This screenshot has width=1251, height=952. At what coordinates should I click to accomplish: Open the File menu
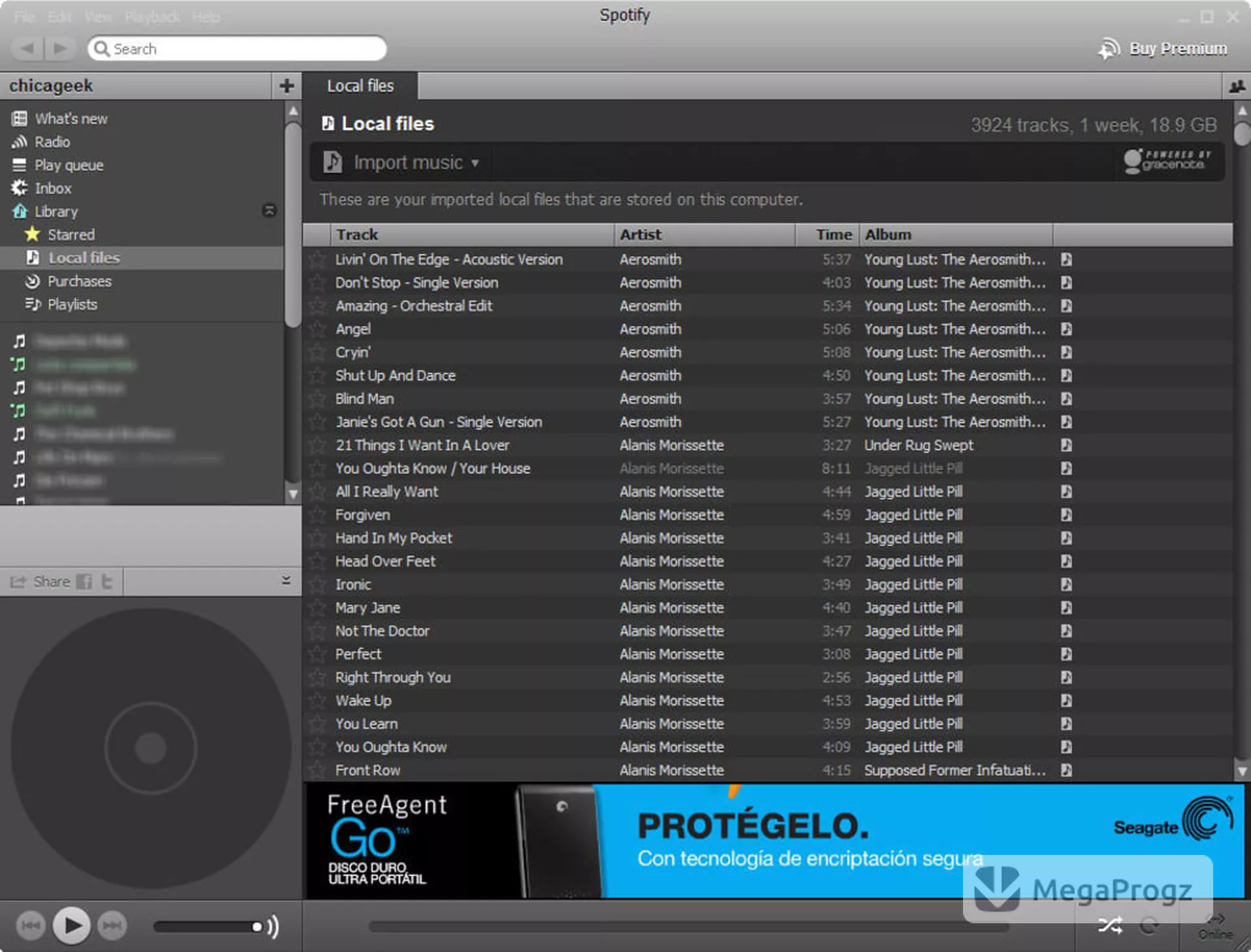(25, 17)
